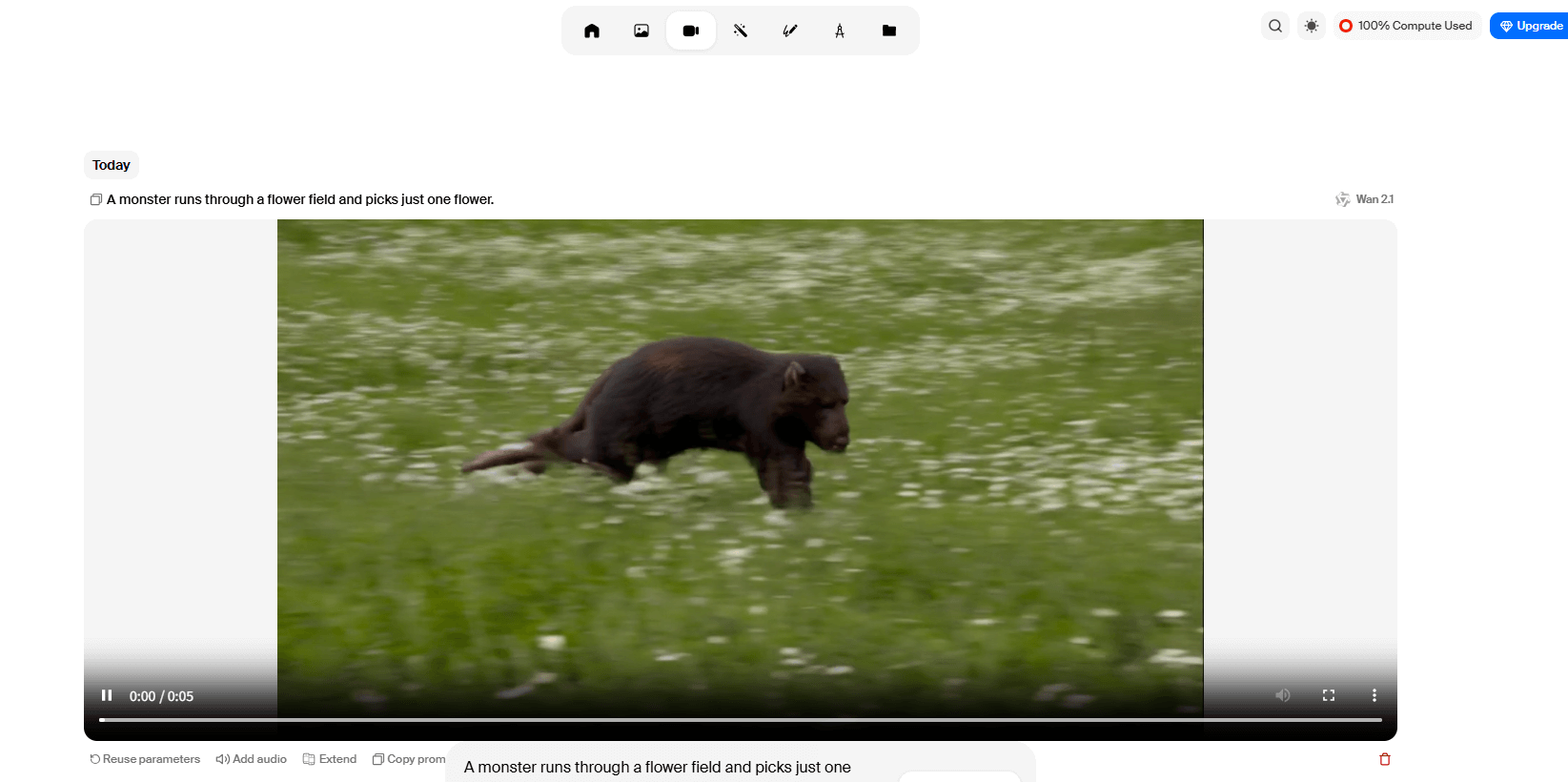Image resolution: width=1568 pixels, height=782 pixels.
Task: Pause the video playback
Action: [x=107, y=695]
